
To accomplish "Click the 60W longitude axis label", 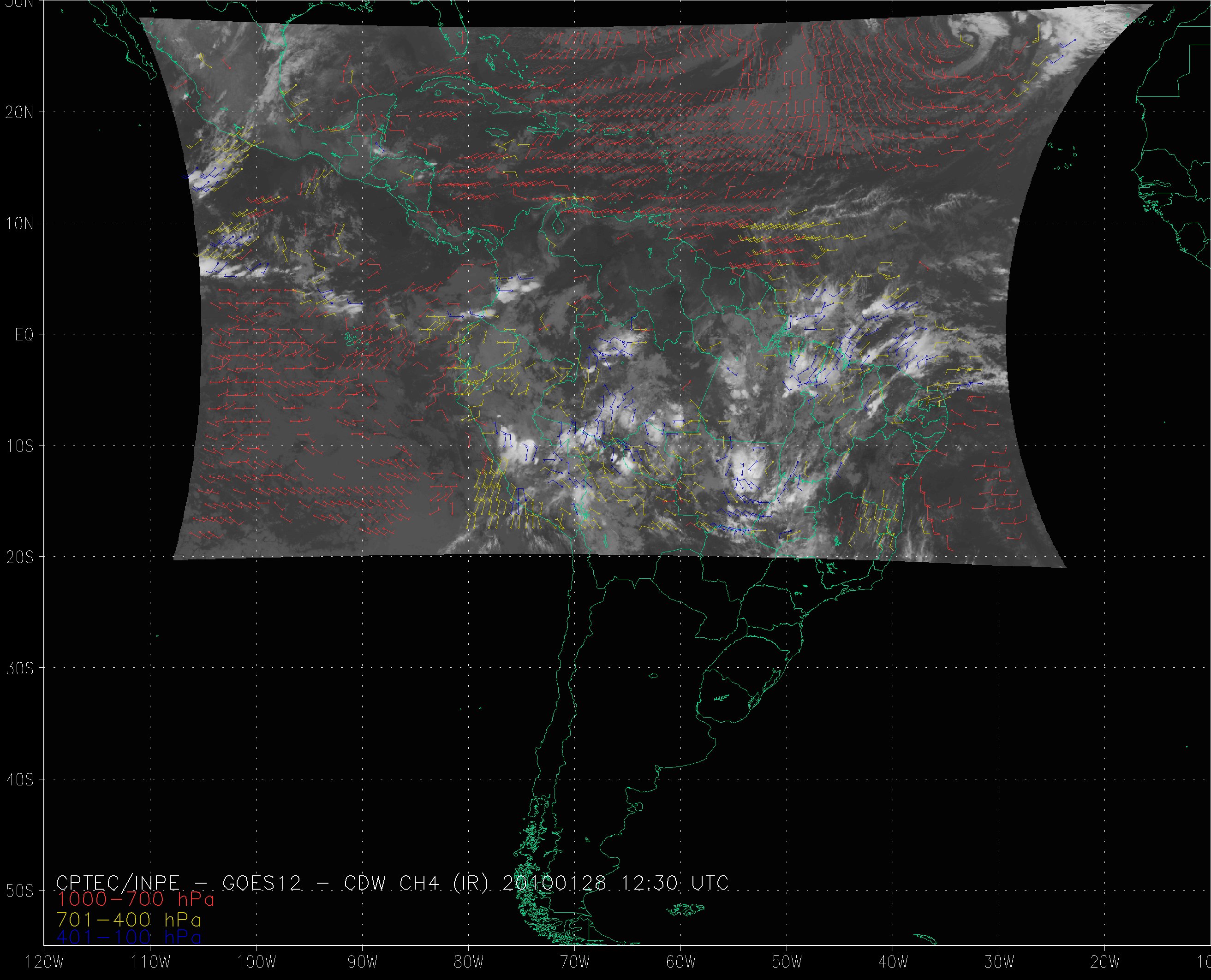I will (x=681, y=962).
